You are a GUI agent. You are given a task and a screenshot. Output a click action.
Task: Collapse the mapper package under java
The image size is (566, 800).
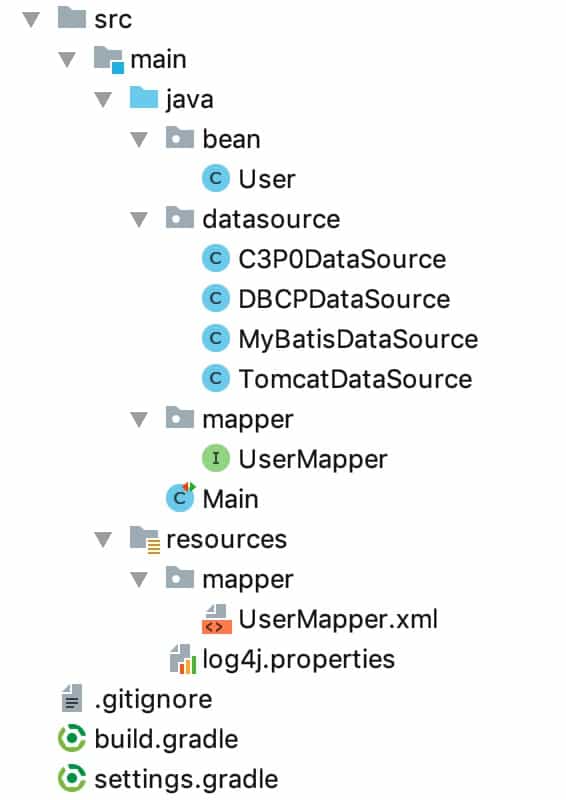(x=139, y=420)
